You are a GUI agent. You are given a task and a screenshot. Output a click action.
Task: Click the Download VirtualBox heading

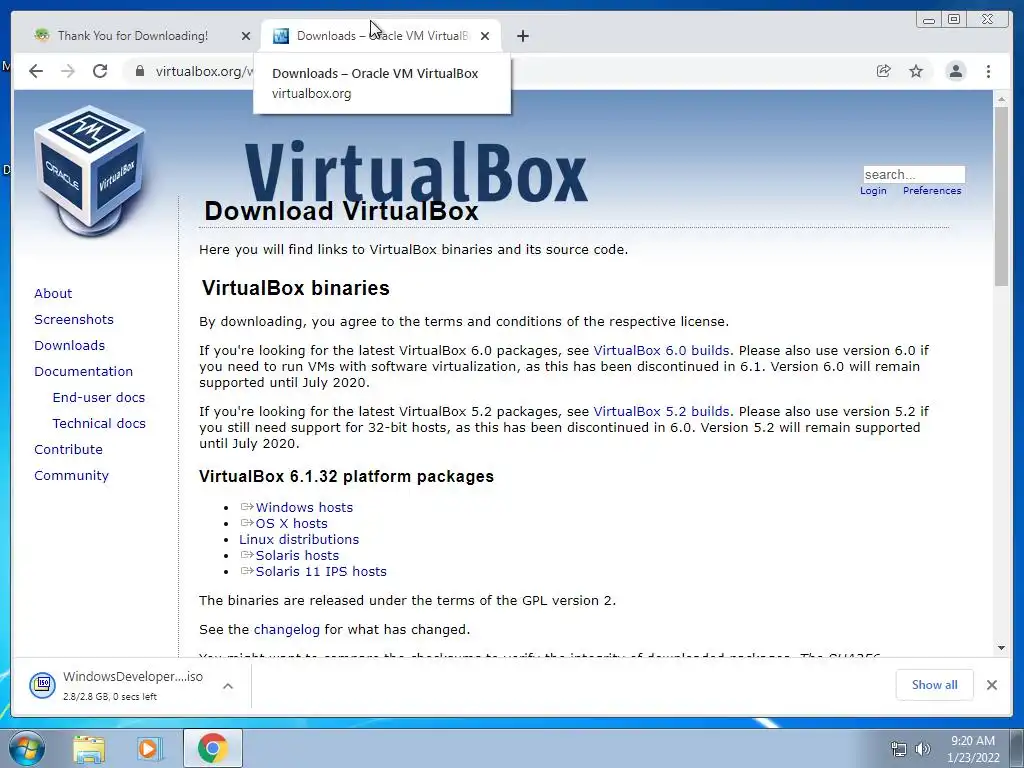tap(341, 212)
